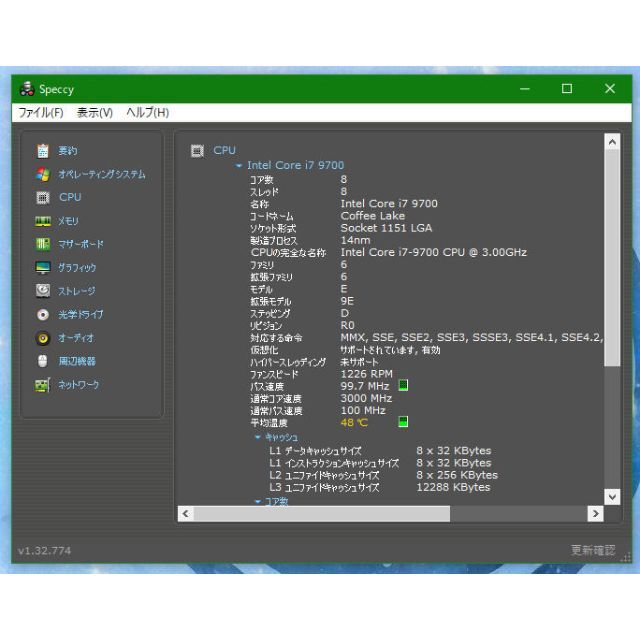Click the ストレージ sidebar label
Image resolution: width=640 pixels, height=640 pixels.
pos(77,291)
